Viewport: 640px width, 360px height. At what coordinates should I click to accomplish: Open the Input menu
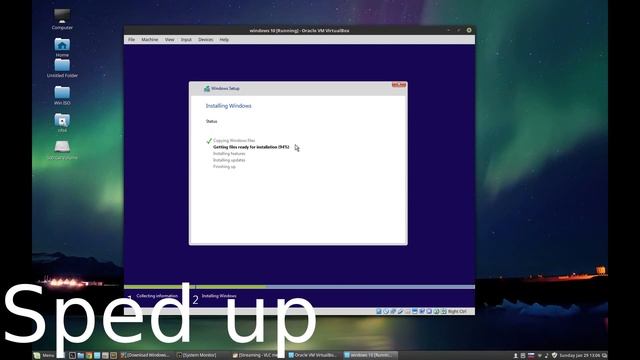[x=186, y=40]
